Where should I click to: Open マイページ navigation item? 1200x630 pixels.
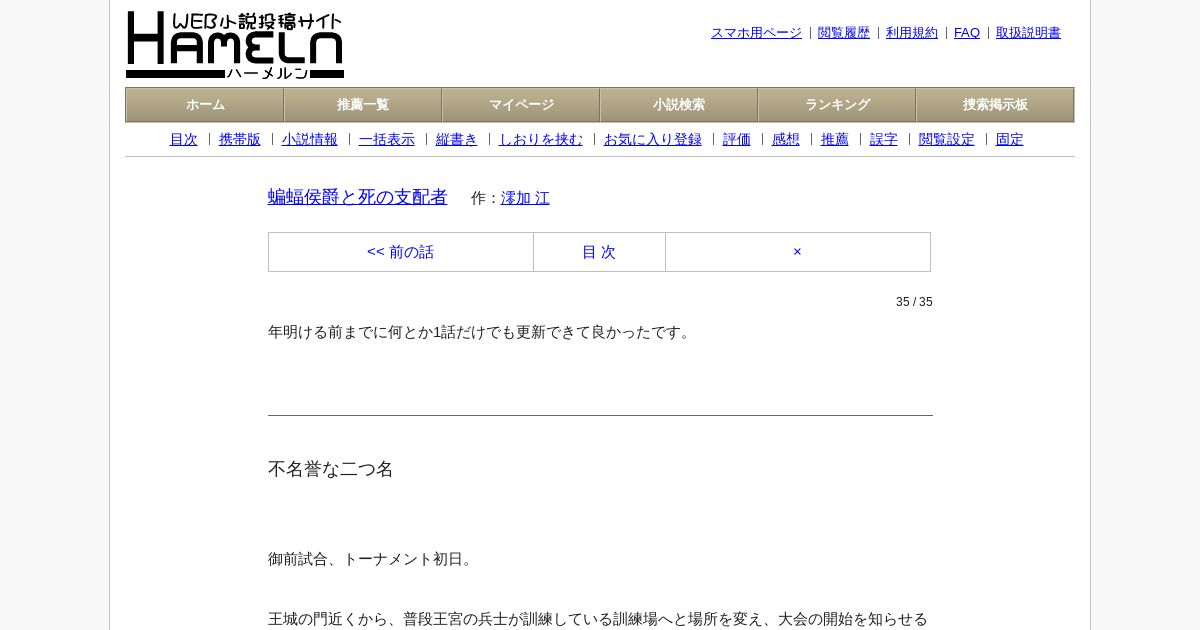pyautogui.click(x=521, y=105)
